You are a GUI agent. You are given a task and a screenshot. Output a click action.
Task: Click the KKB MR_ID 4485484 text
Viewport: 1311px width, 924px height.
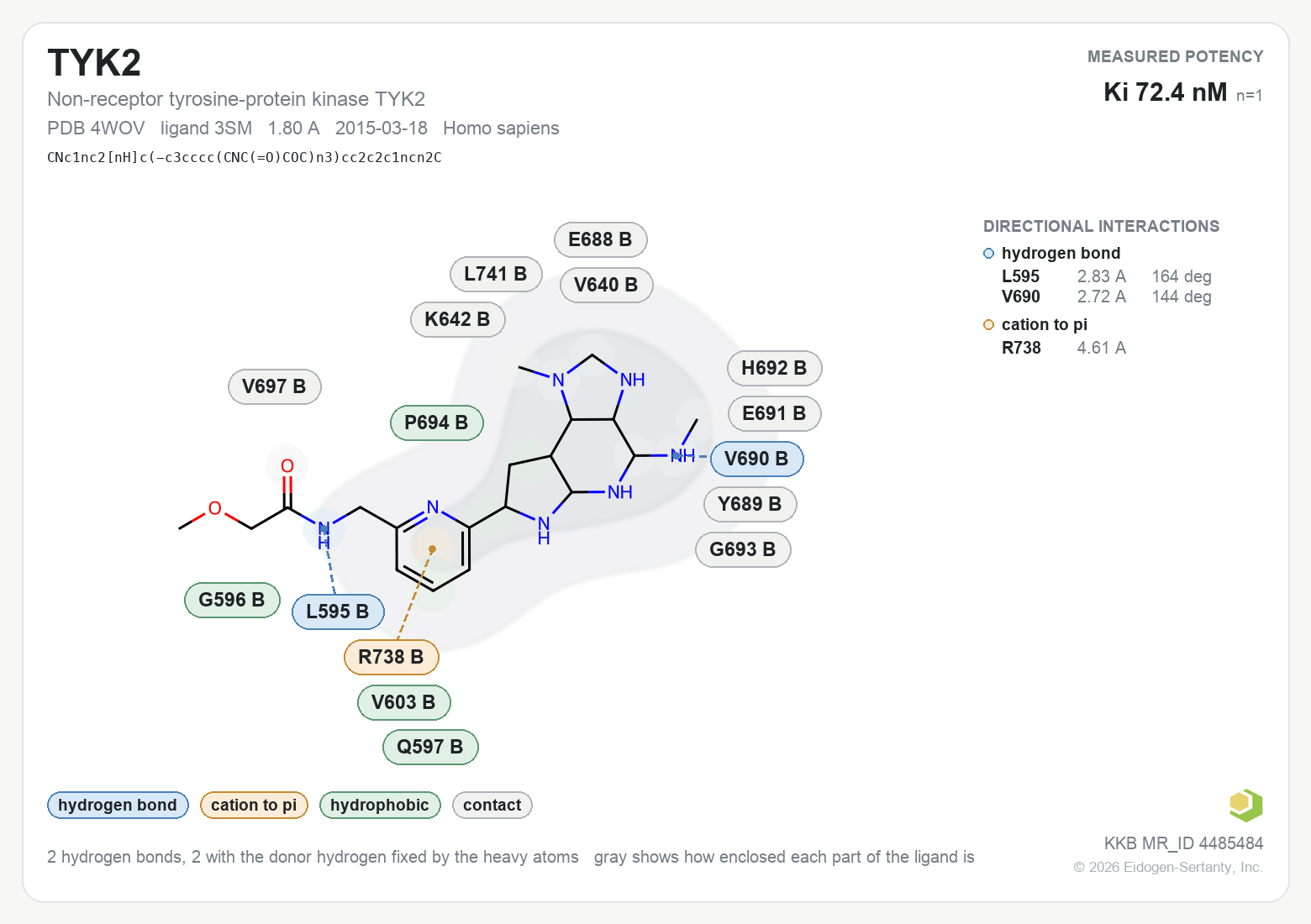pyautogui.click(x=1183, y=843)
